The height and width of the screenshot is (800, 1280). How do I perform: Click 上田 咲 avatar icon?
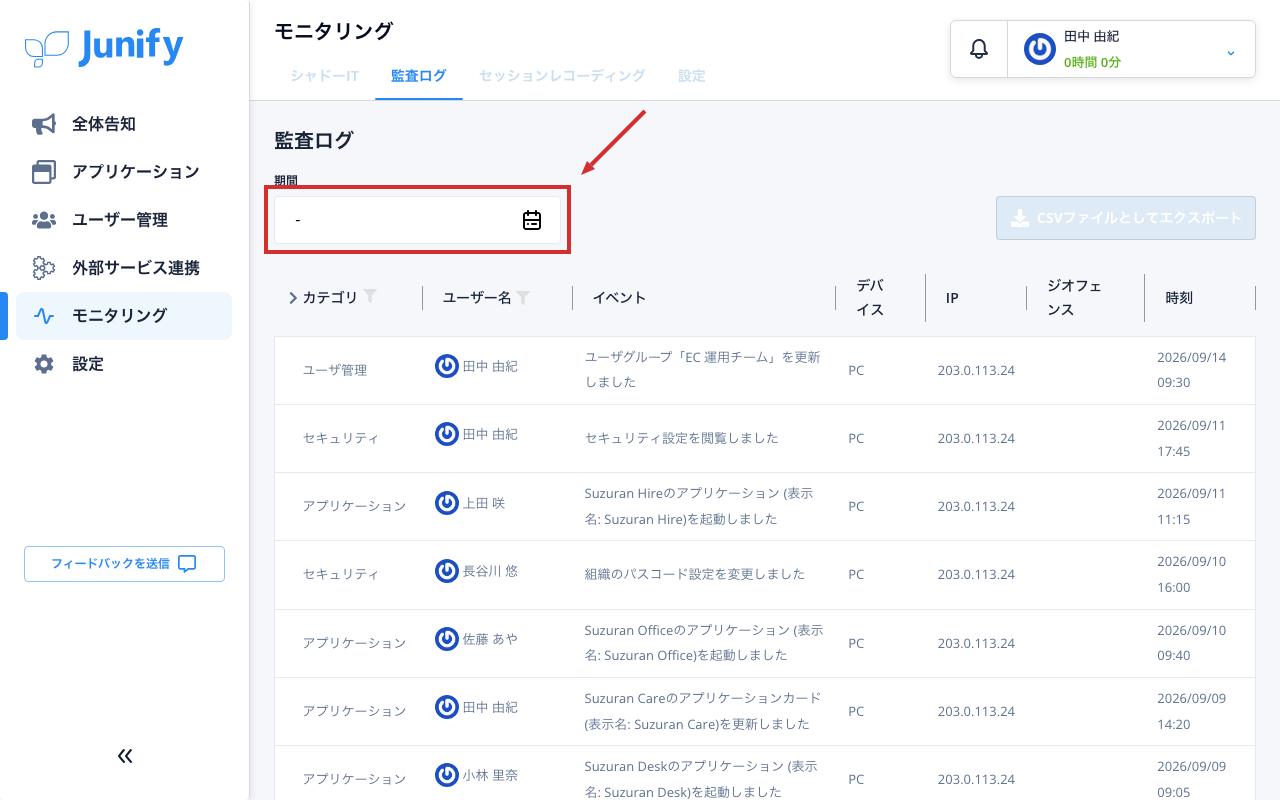[447, 503]
